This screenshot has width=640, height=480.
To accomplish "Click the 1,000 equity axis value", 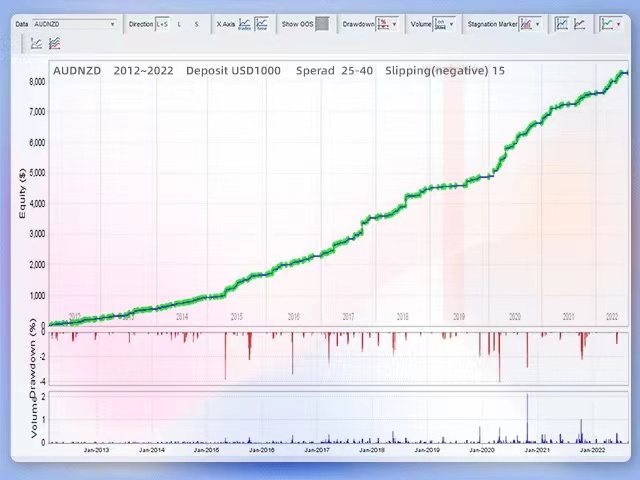I will click(x=37, y=296).
